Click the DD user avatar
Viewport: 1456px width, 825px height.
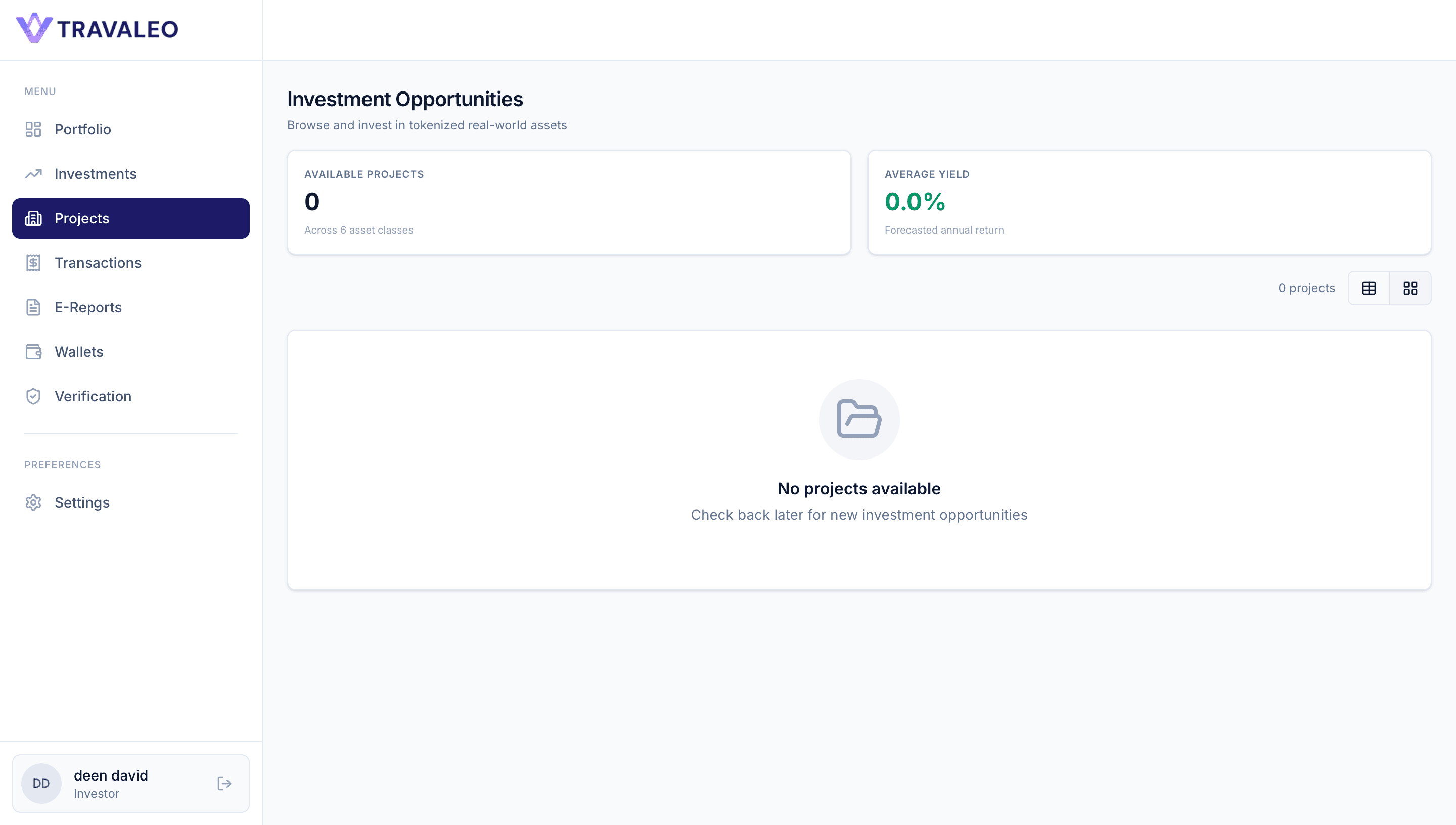pyautogui.click(x=41, y=783)
